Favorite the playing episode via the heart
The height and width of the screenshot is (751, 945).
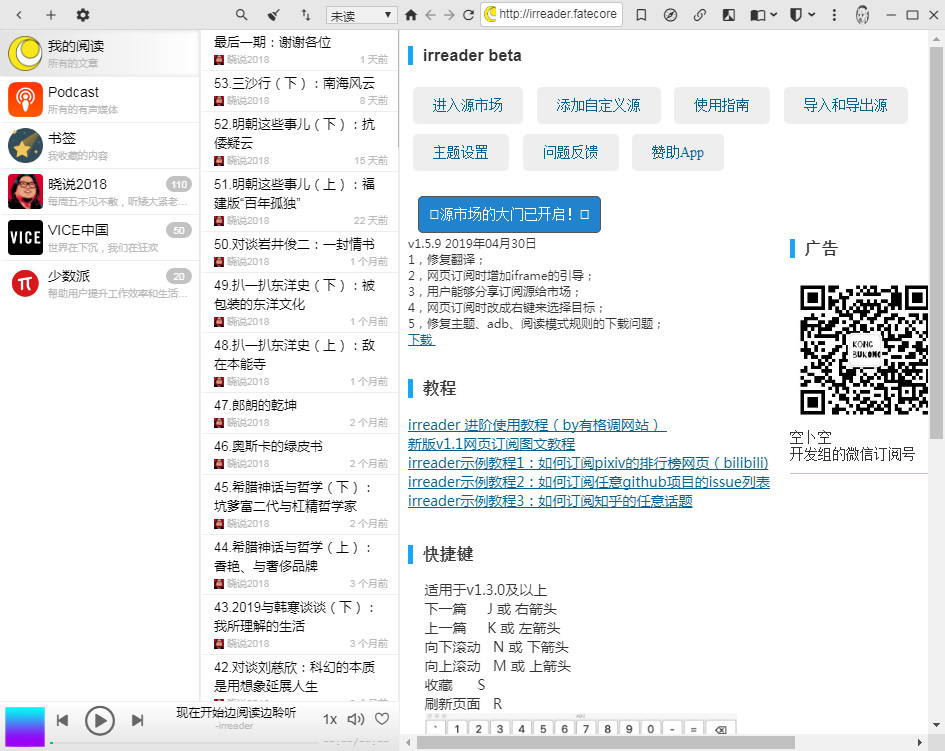[x=383, y=719]
